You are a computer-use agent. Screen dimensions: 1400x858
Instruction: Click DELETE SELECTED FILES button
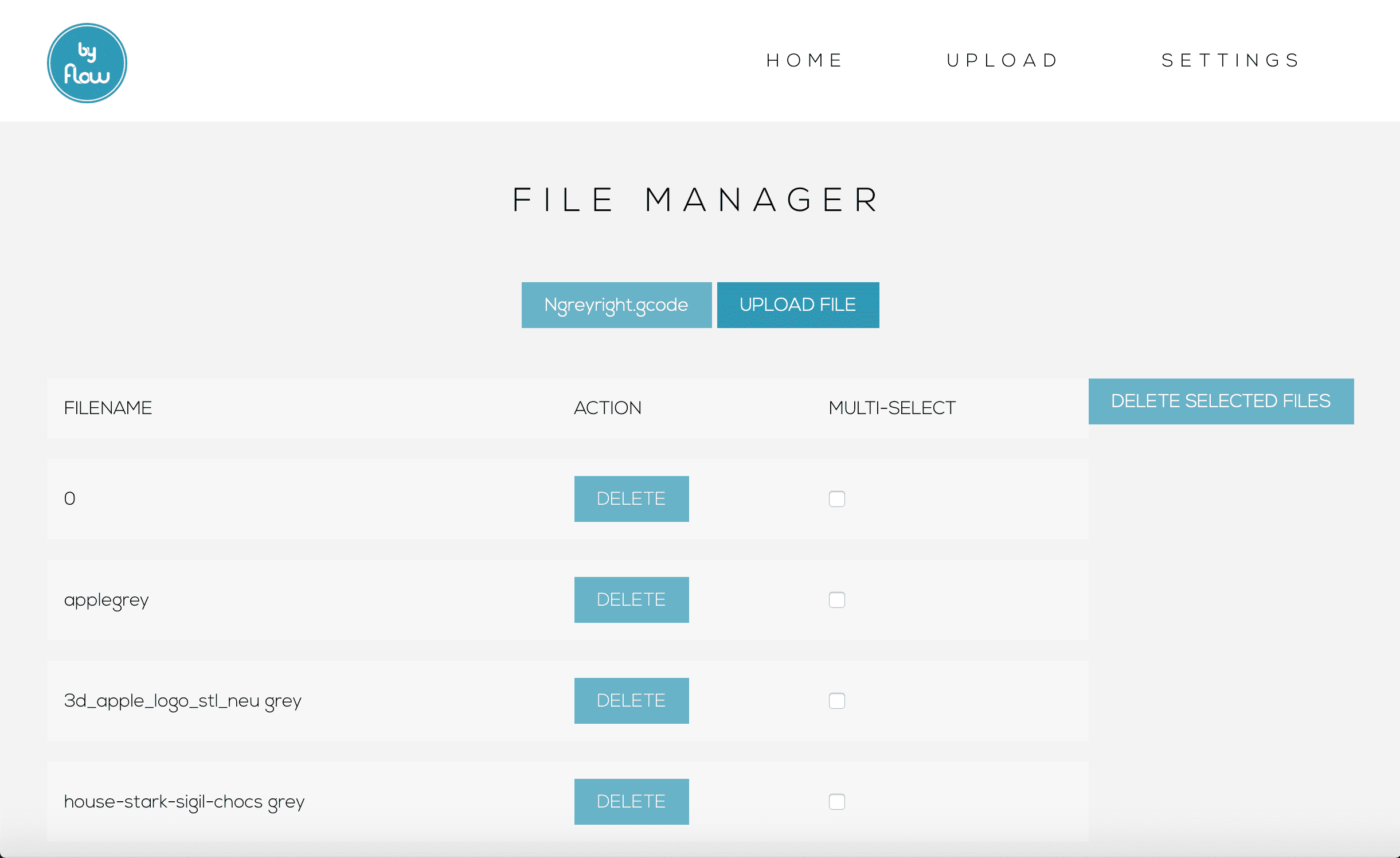[x=1221, y=401]
